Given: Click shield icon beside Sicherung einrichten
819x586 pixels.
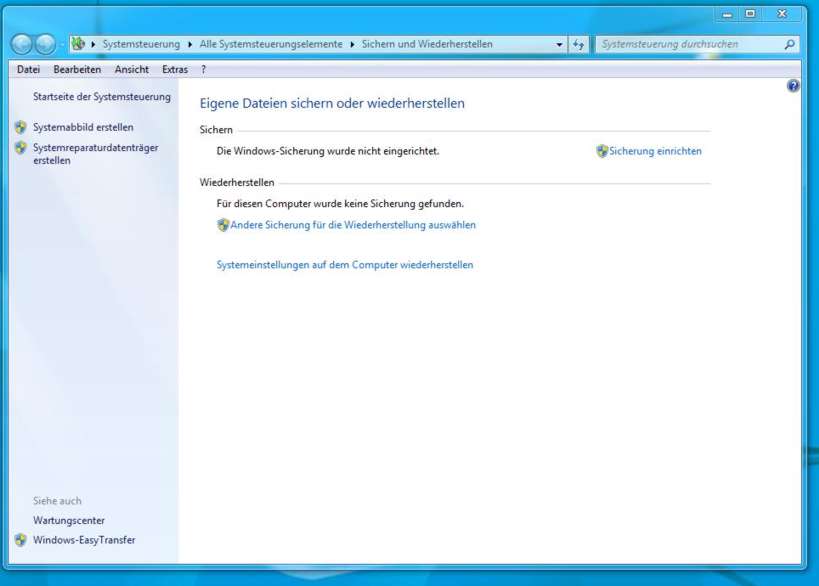Looking at the screenshot, I should 602,151.
